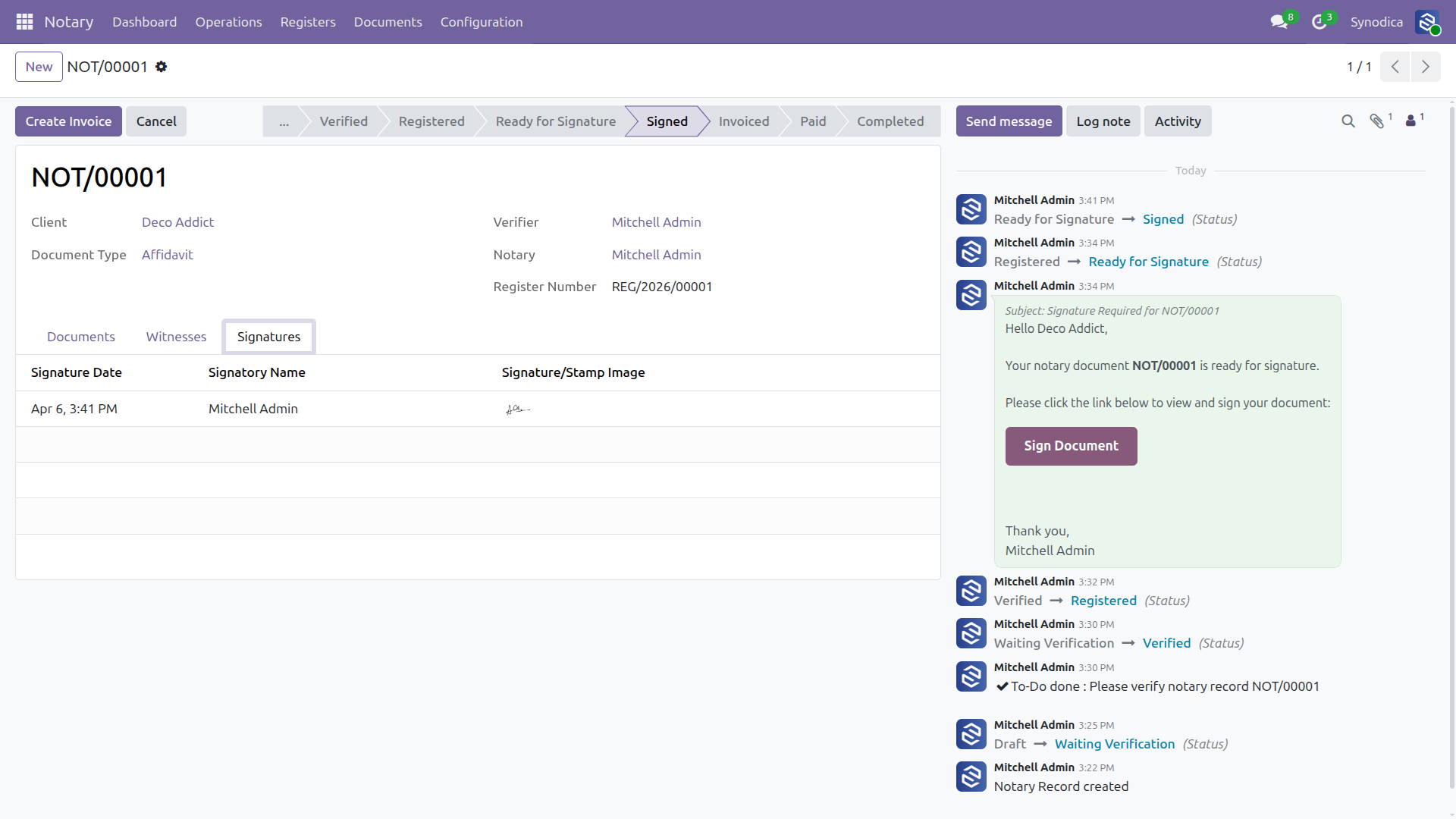This screenshot has height=819, width=1456.
Task: Go to next record arrow
Action: coord(1426,67)
